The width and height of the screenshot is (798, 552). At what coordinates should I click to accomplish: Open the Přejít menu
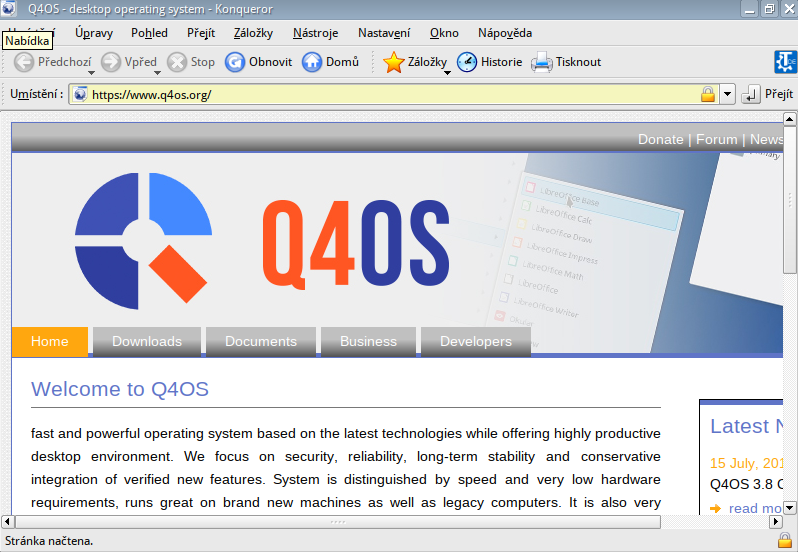click(x=201, y=33)
